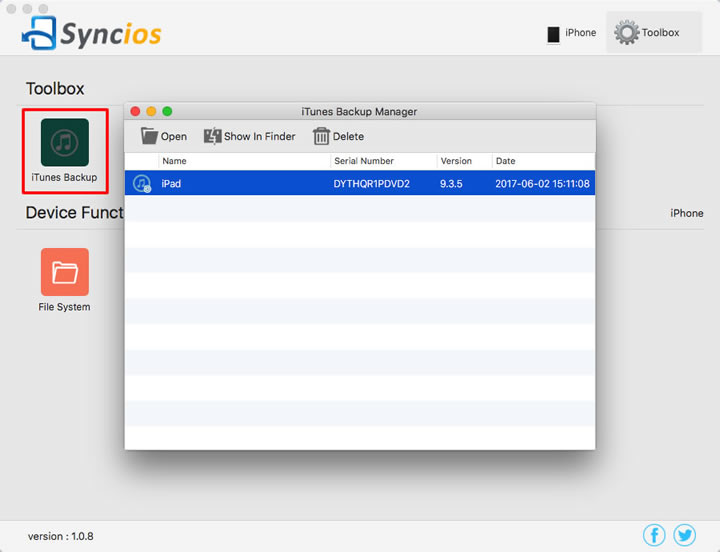Image resolution: width=720 pixels, height=552 pixels.
Task: Open the File System tool icon
Action: tap(65, 272)
